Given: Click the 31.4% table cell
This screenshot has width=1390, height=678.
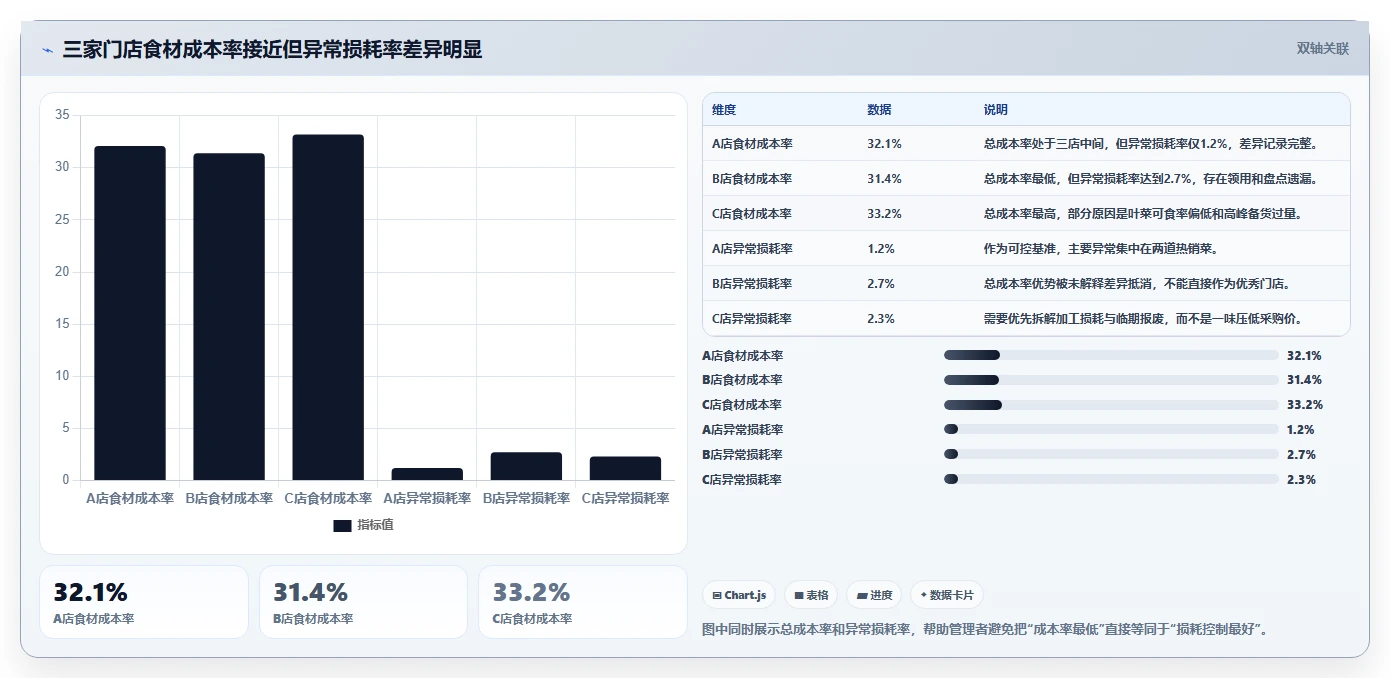Looking at the screenshot, I should [884, 179].
